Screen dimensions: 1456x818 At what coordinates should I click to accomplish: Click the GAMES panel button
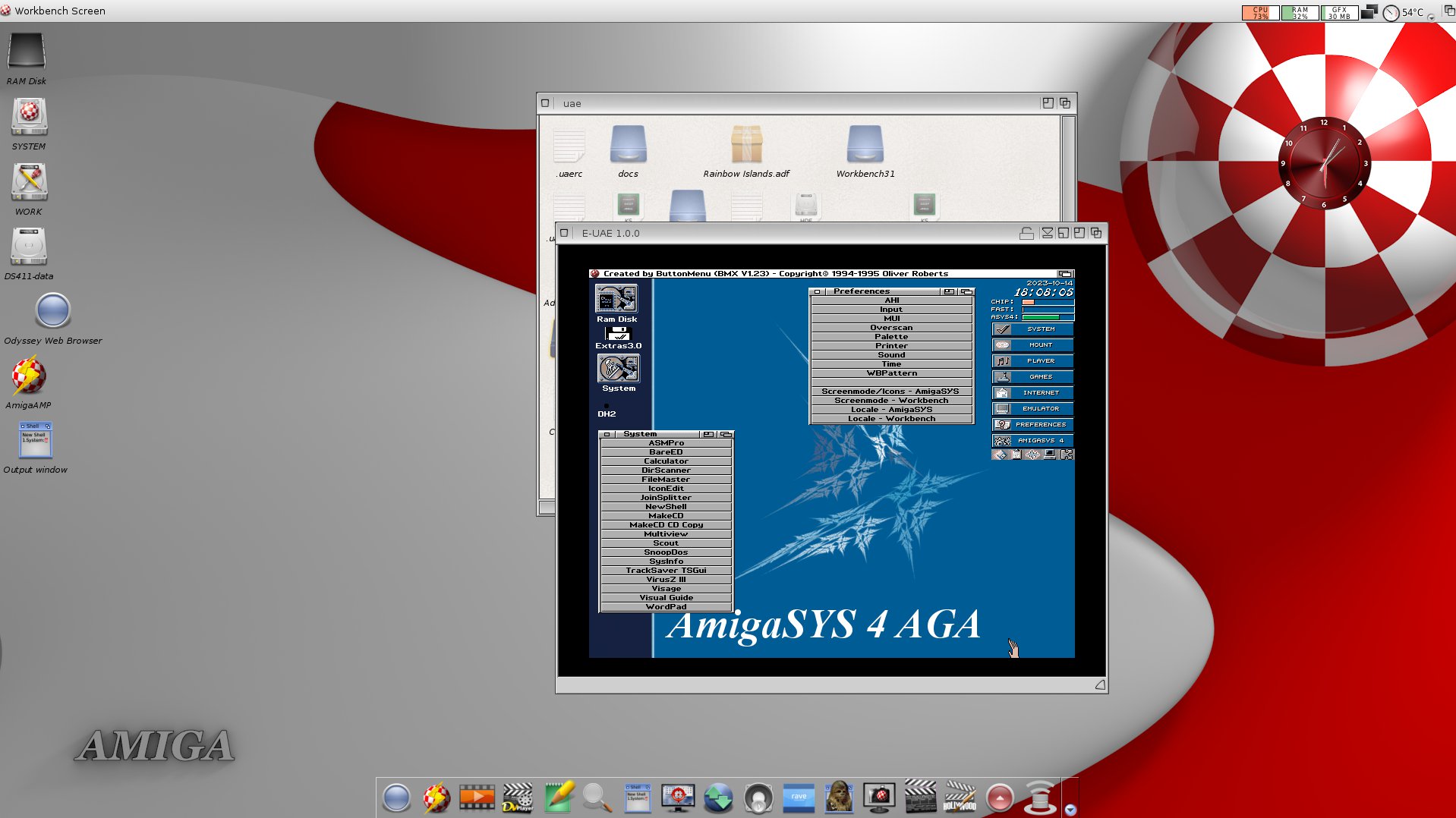[x=1032, y=377]
